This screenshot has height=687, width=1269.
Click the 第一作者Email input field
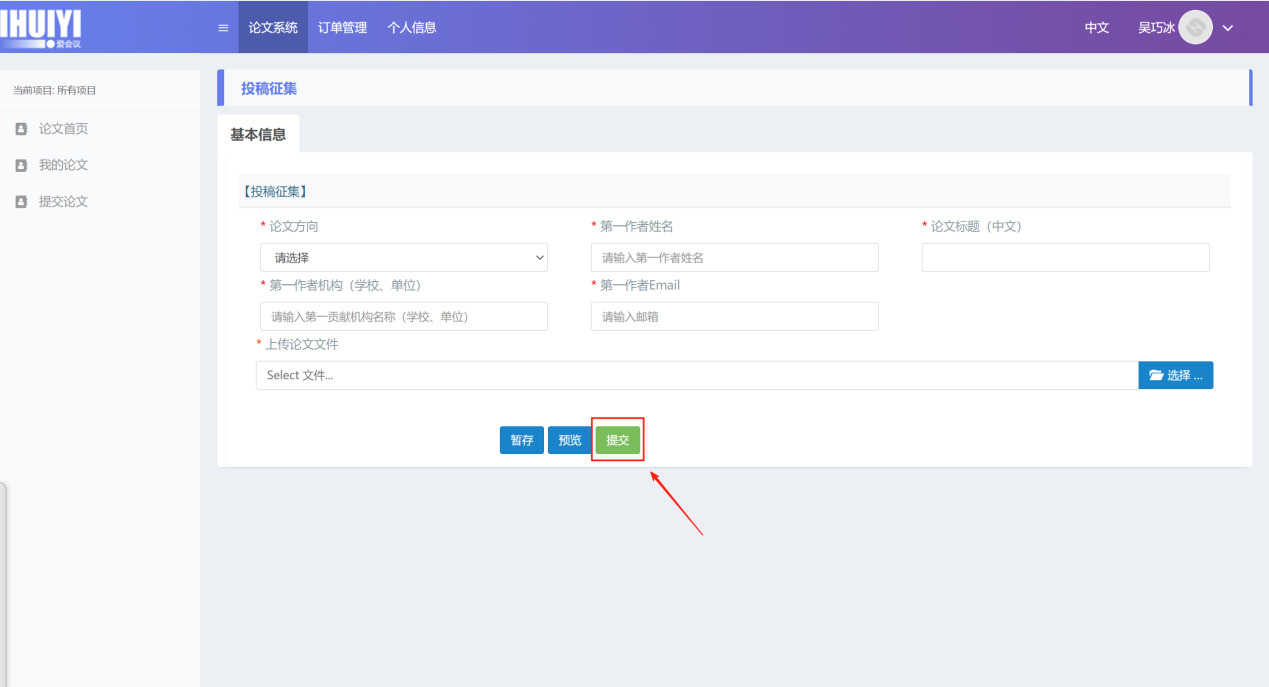pyautogui.click(x=734, y=317)
